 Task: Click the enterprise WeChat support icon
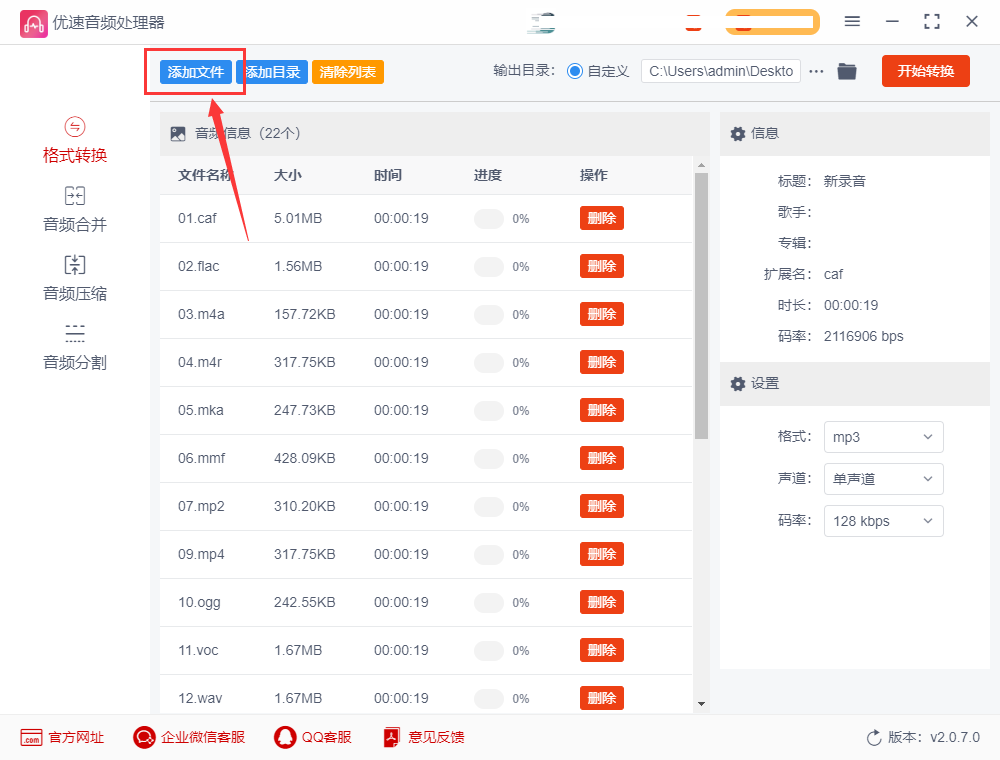point(144,737)
